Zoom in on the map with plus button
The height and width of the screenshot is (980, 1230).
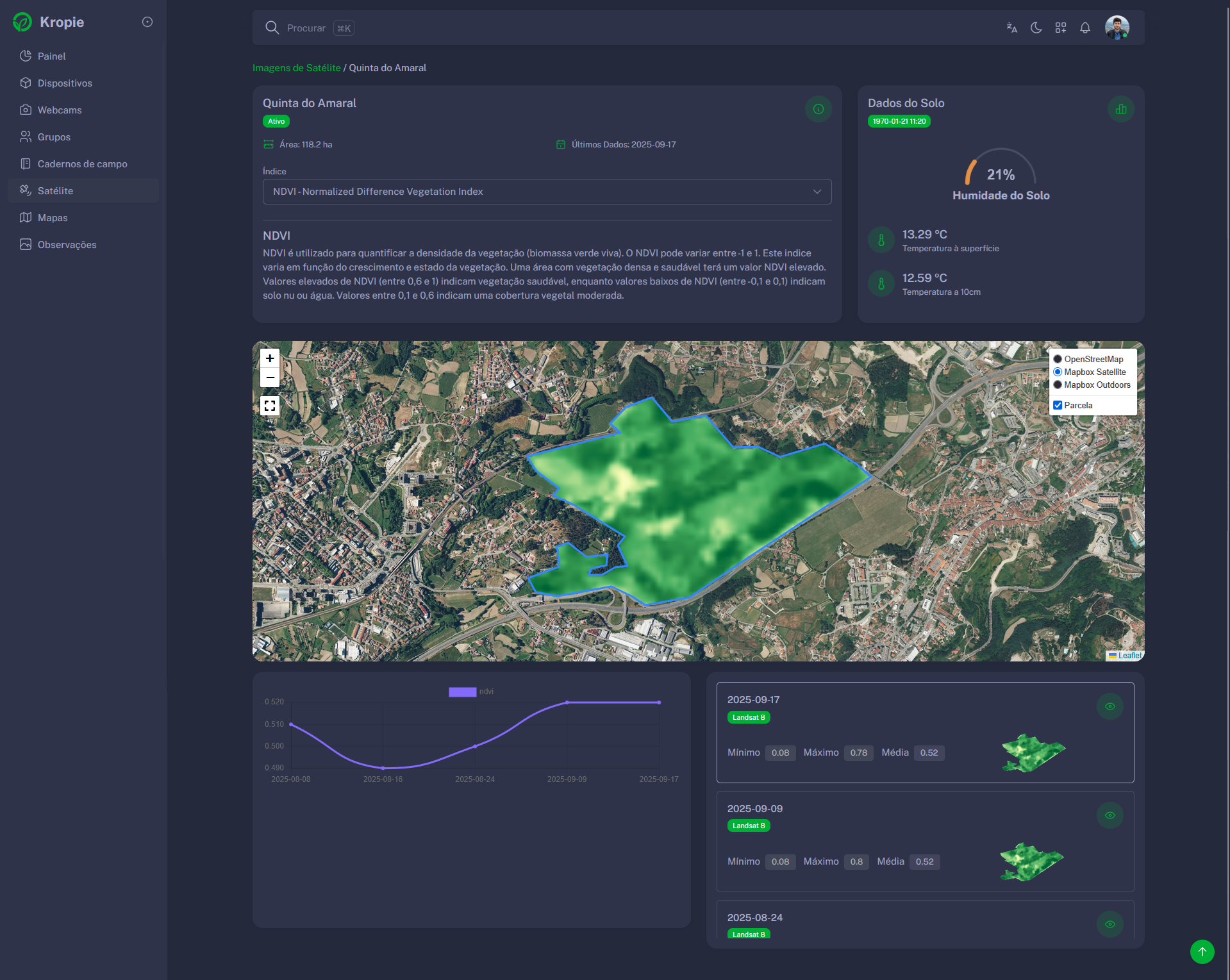[x=270, y=358]
